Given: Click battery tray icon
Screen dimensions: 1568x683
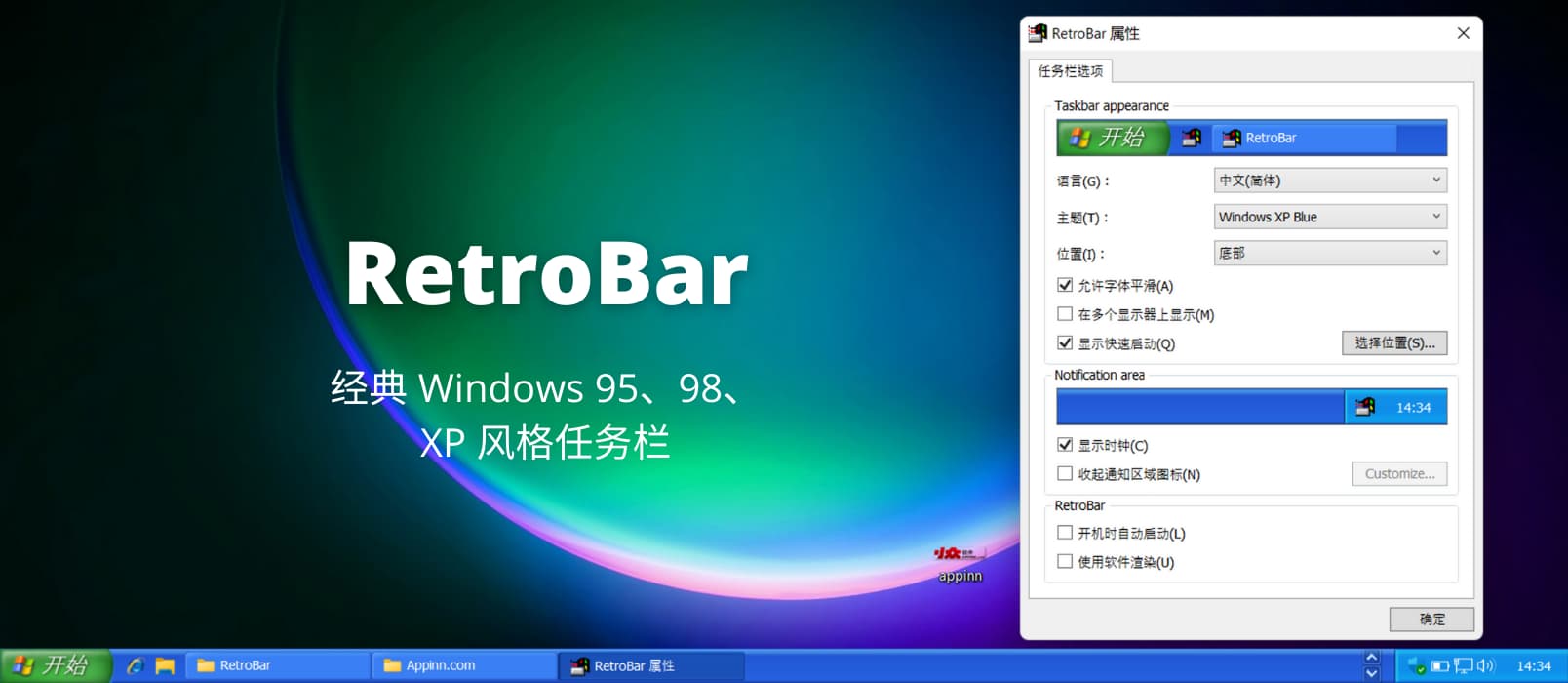Looking at the screenshot, I should tap(1440, 666).
